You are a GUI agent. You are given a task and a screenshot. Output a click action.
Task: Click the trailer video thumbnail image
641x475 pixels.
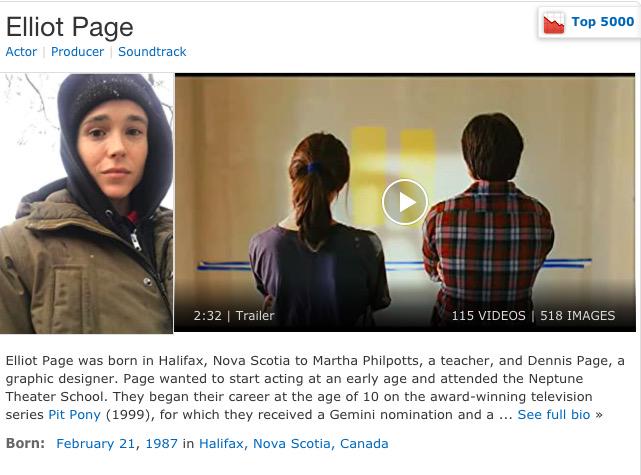pyautogui.click(x=405, y=203)
